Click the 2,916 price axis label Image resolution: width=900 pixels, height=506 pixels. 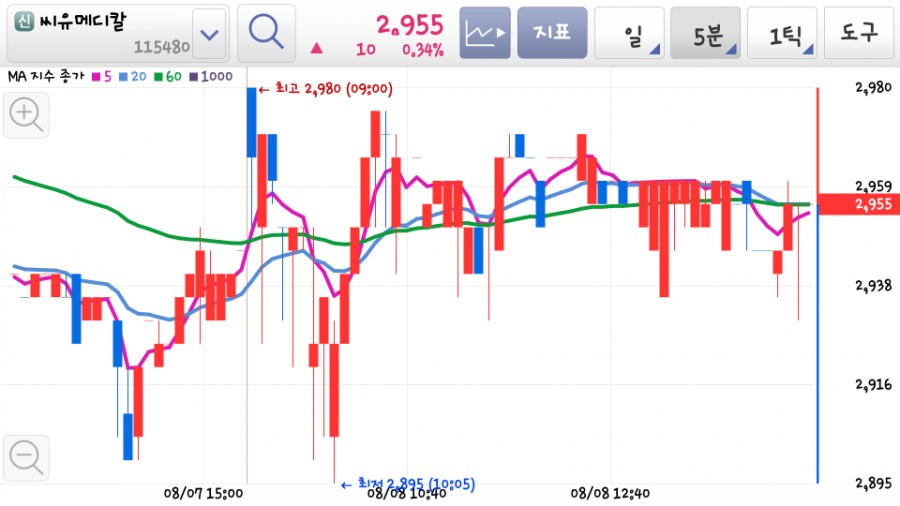point(874,384)
